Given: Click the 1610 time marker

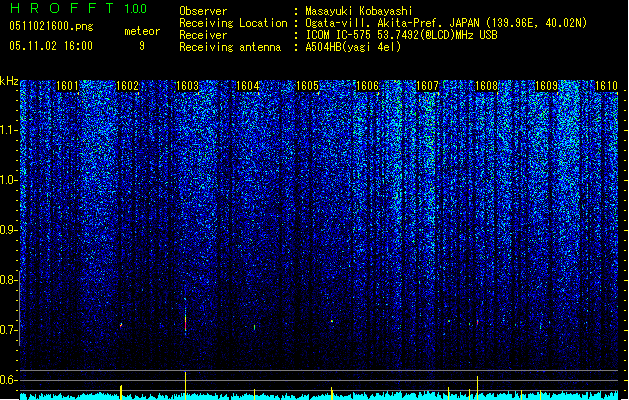Looking at the screenshot, I should pos(607,86).
